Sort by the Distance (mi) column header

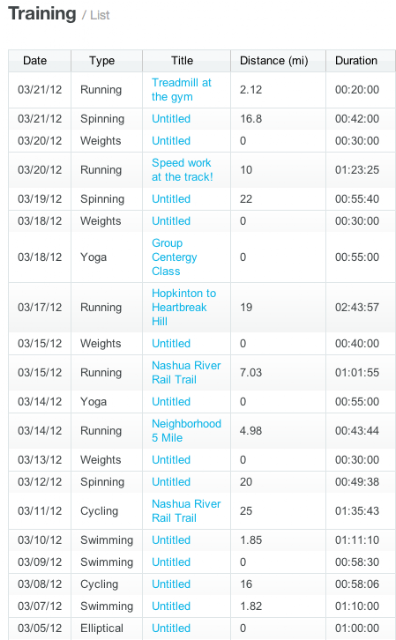coord(274,61)
